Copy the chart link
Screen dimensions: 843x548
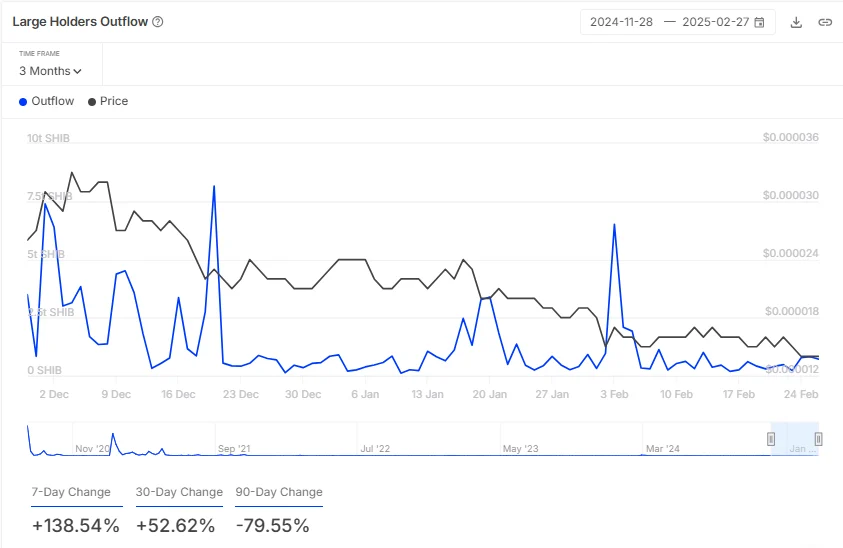tap(825, 22)
